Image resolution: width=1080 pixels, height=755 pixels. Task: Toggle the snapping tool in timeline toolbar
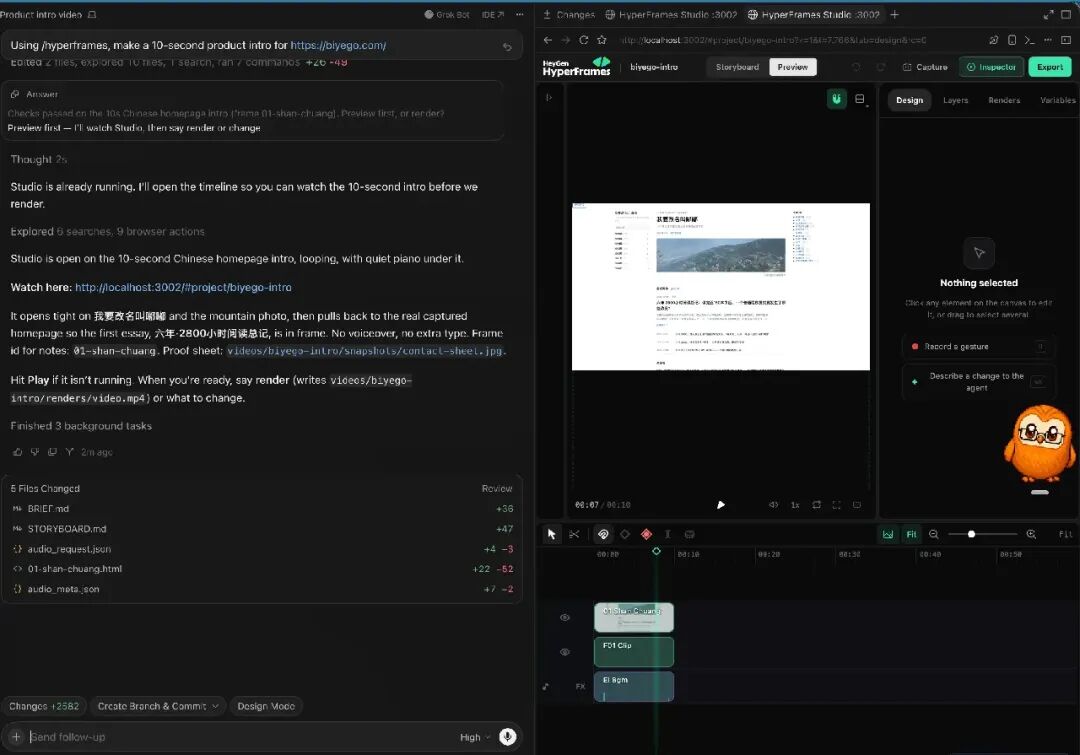click(603, 534)
